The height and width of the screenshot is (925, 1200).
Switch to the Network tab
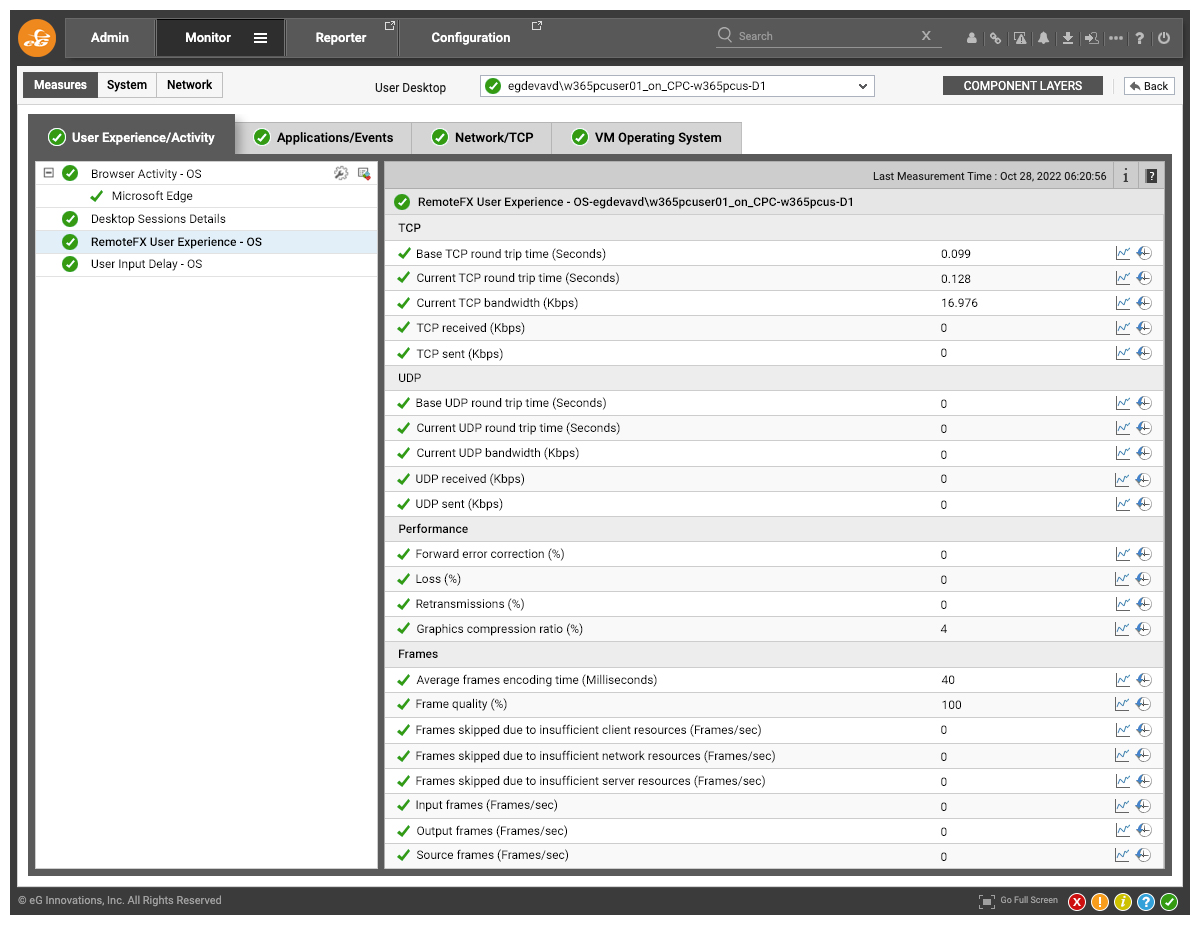point(189,85)
